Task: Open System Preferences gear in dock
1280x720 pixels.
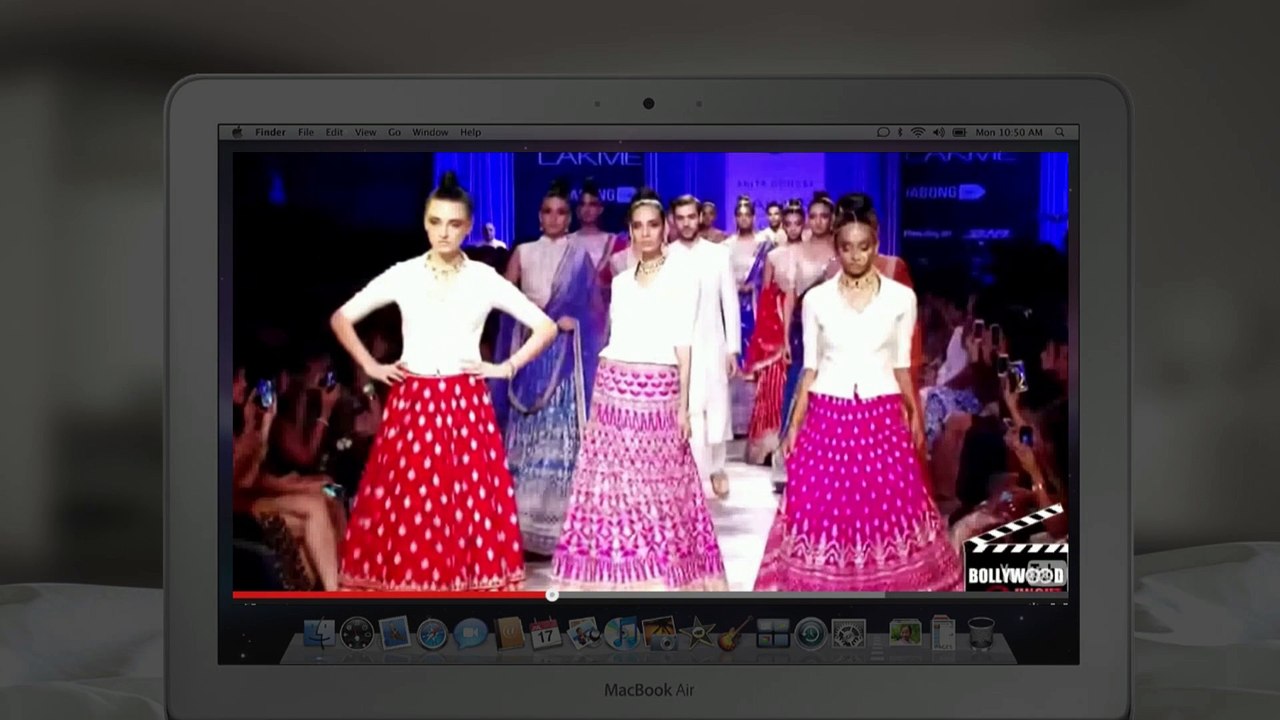Action: pyautogui.click(x=848, y=633)
